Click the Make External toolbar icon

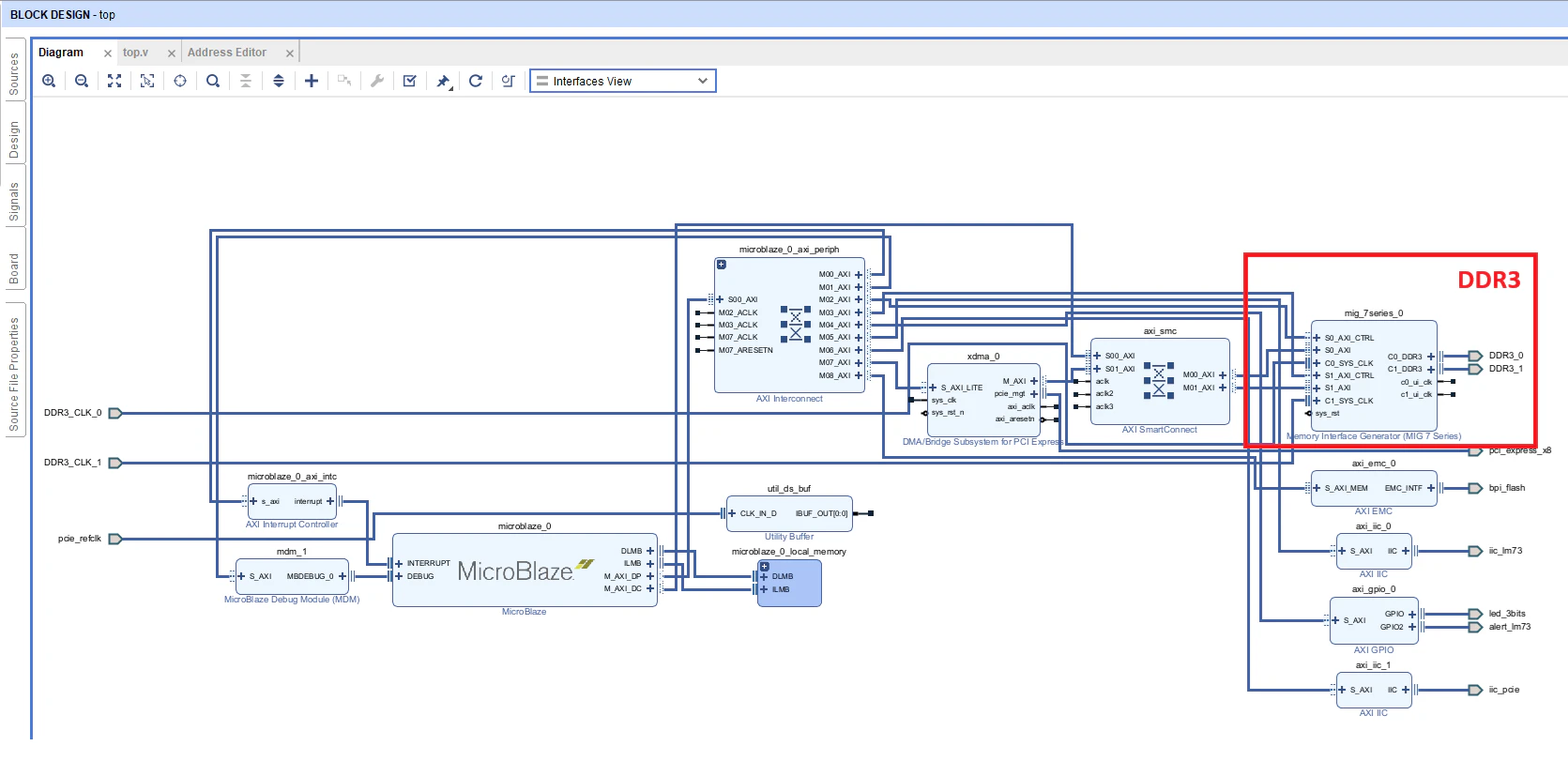coord(344,82)
